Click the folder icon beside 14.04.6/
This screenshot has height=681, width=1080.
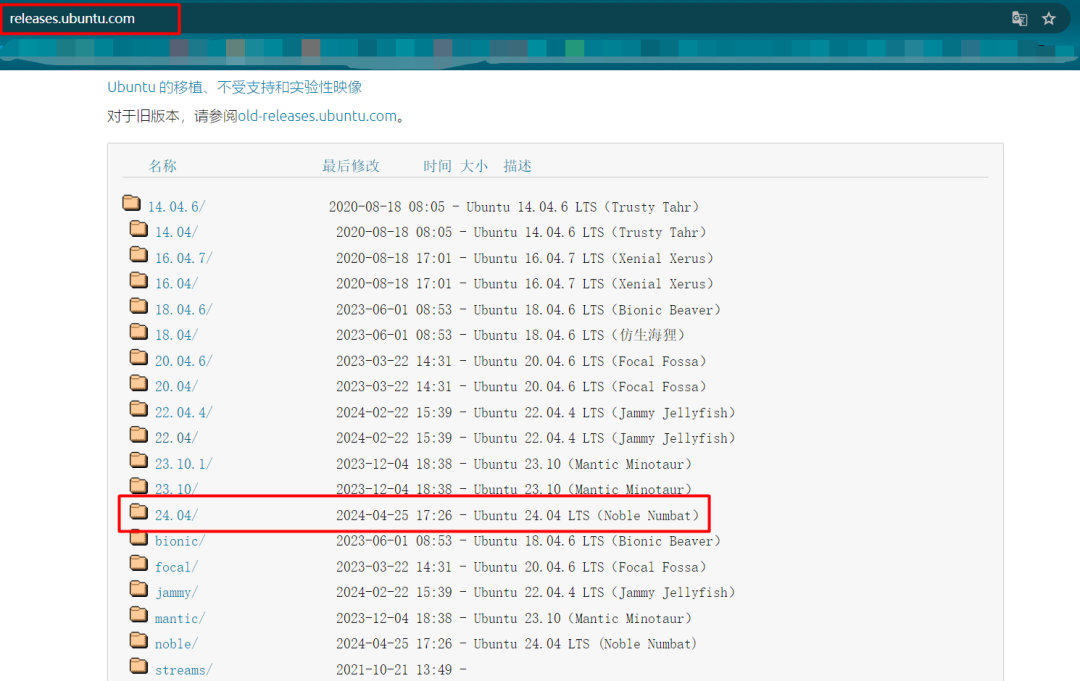pos(132,203)
